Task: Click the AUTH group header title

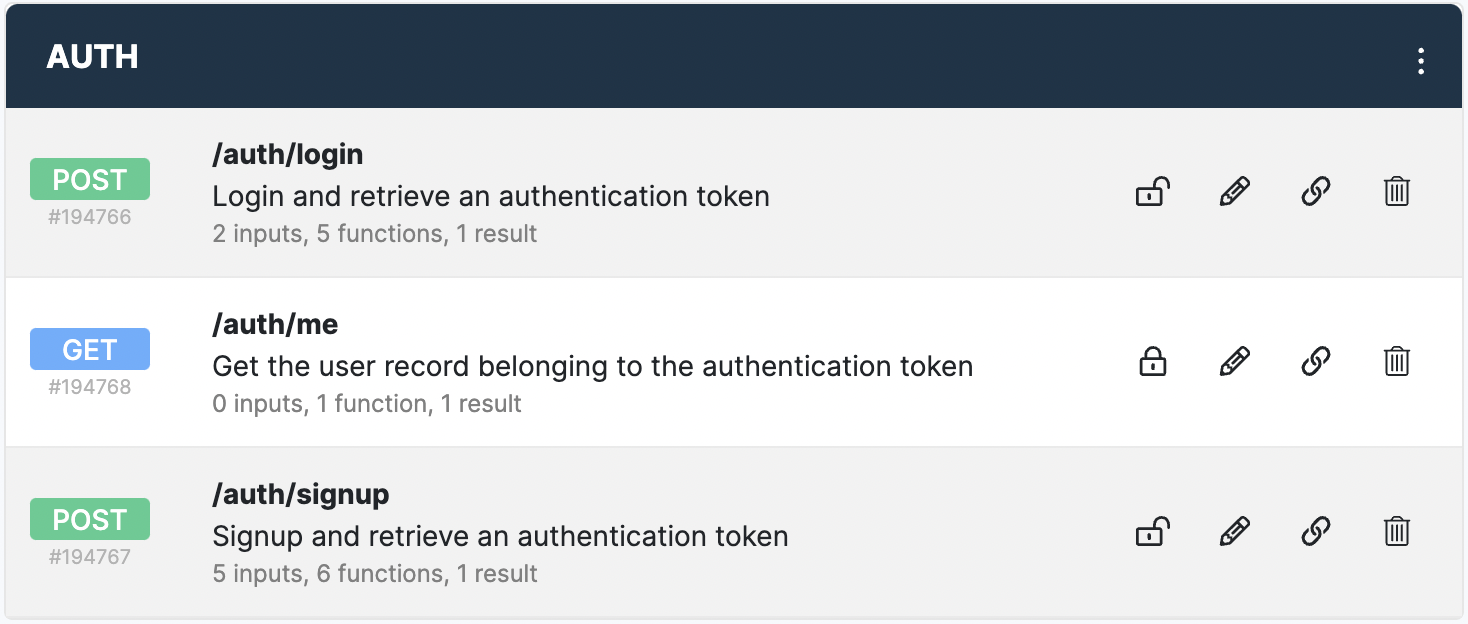Action: (x=92, y=57)
